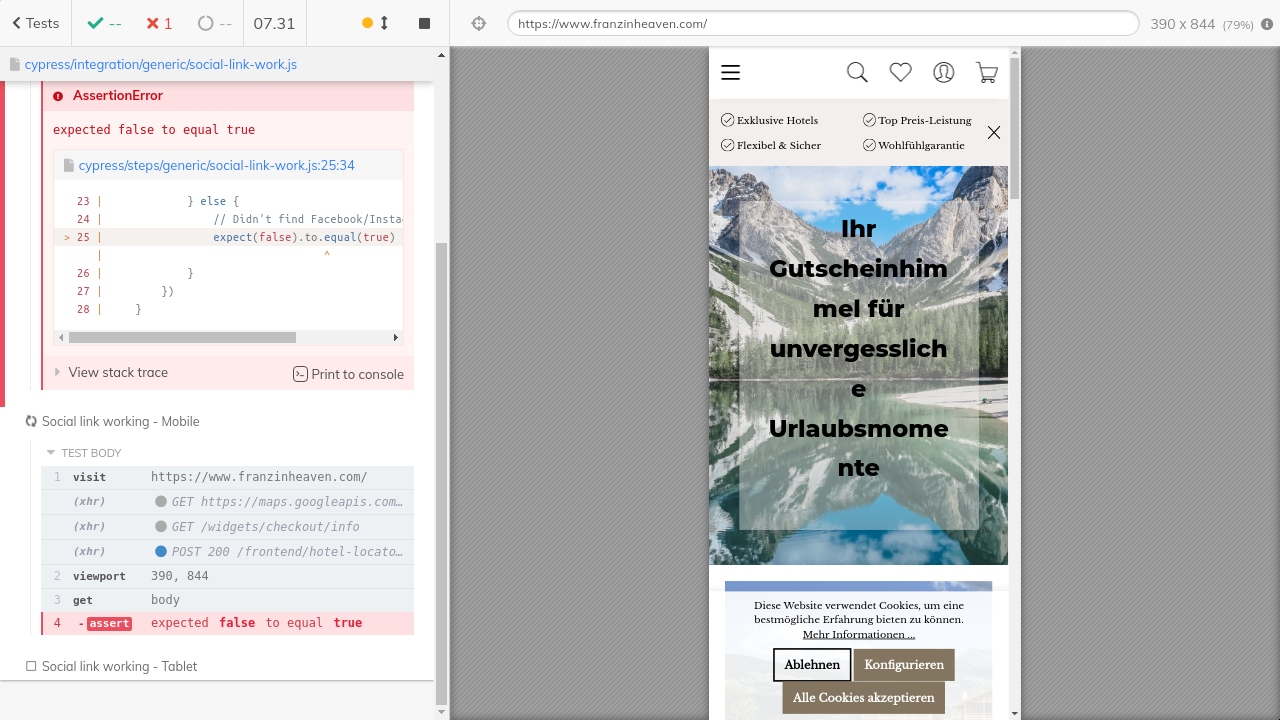Open the viewport info icon
The height and width of the screenshot is (720, 1280).
tap(1267, 24)
